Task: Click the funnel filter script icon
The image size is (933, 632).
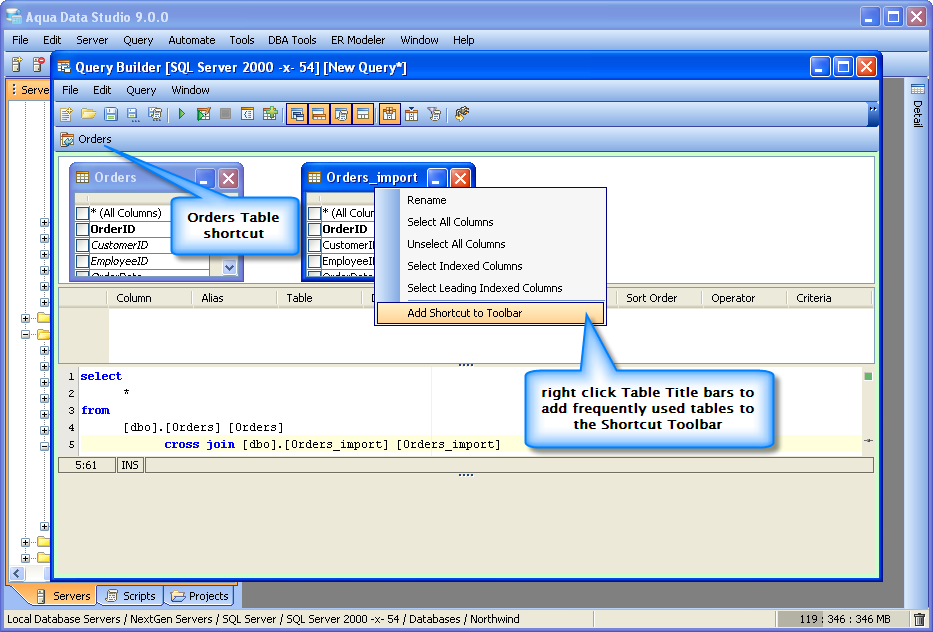Action: (x=434, y=114)
